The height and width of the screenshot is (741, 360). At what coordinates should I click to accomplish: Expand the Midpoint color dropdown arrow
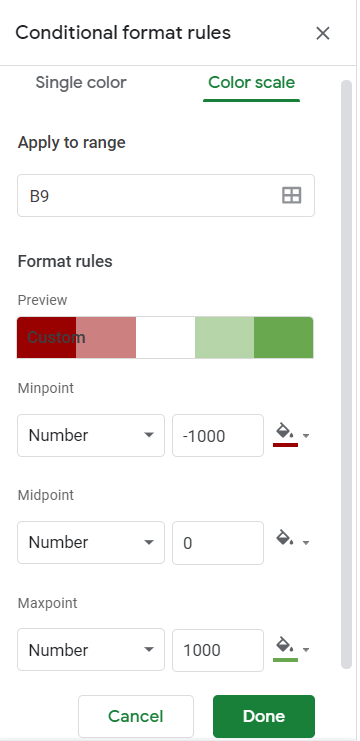pyautogui.click(x=306, y=543)
